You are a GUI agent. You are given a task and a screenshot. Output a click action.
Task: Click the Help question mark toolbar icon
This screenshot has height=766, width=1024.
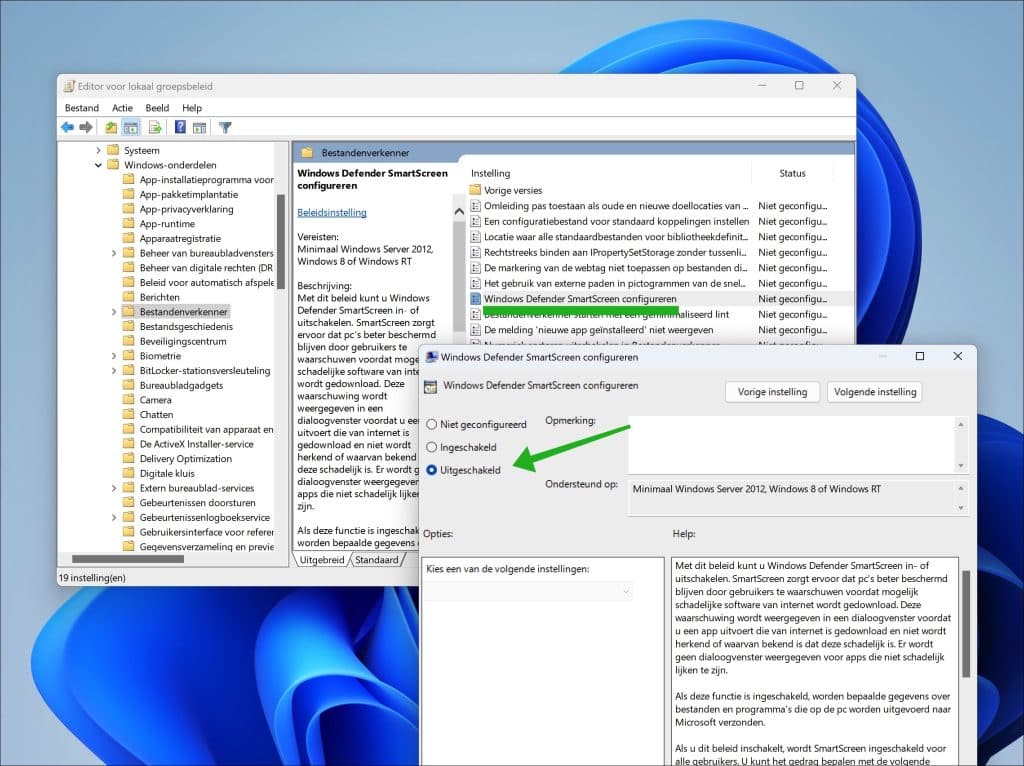180,126
